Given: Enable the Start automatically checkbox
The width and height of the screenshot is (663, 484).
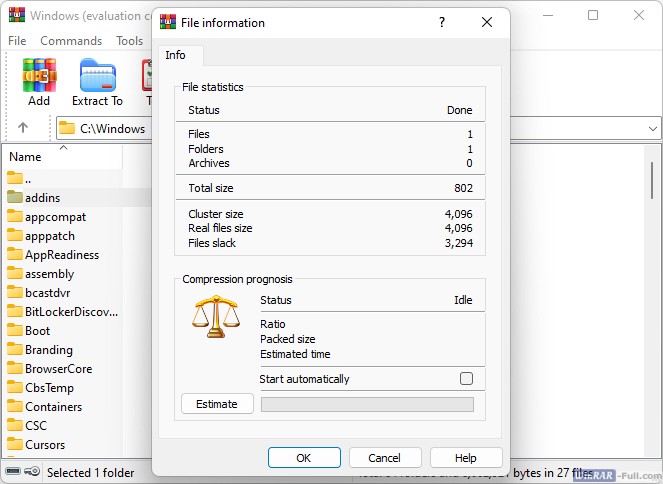Looking at the screenshot, I should coord(465,379).
